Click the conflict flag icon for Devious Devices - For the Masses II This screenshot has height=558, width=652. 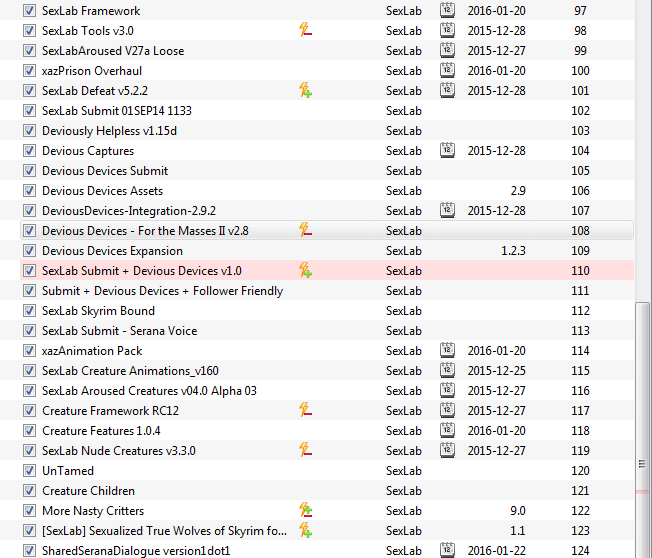tap(305, 230)
